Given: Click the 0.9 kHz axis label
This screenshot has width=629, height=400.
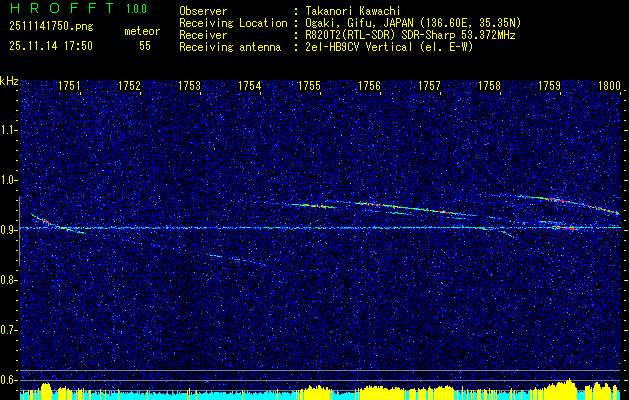Looking at the screenshot, I should pyautogui.click(x=8, y=230).
